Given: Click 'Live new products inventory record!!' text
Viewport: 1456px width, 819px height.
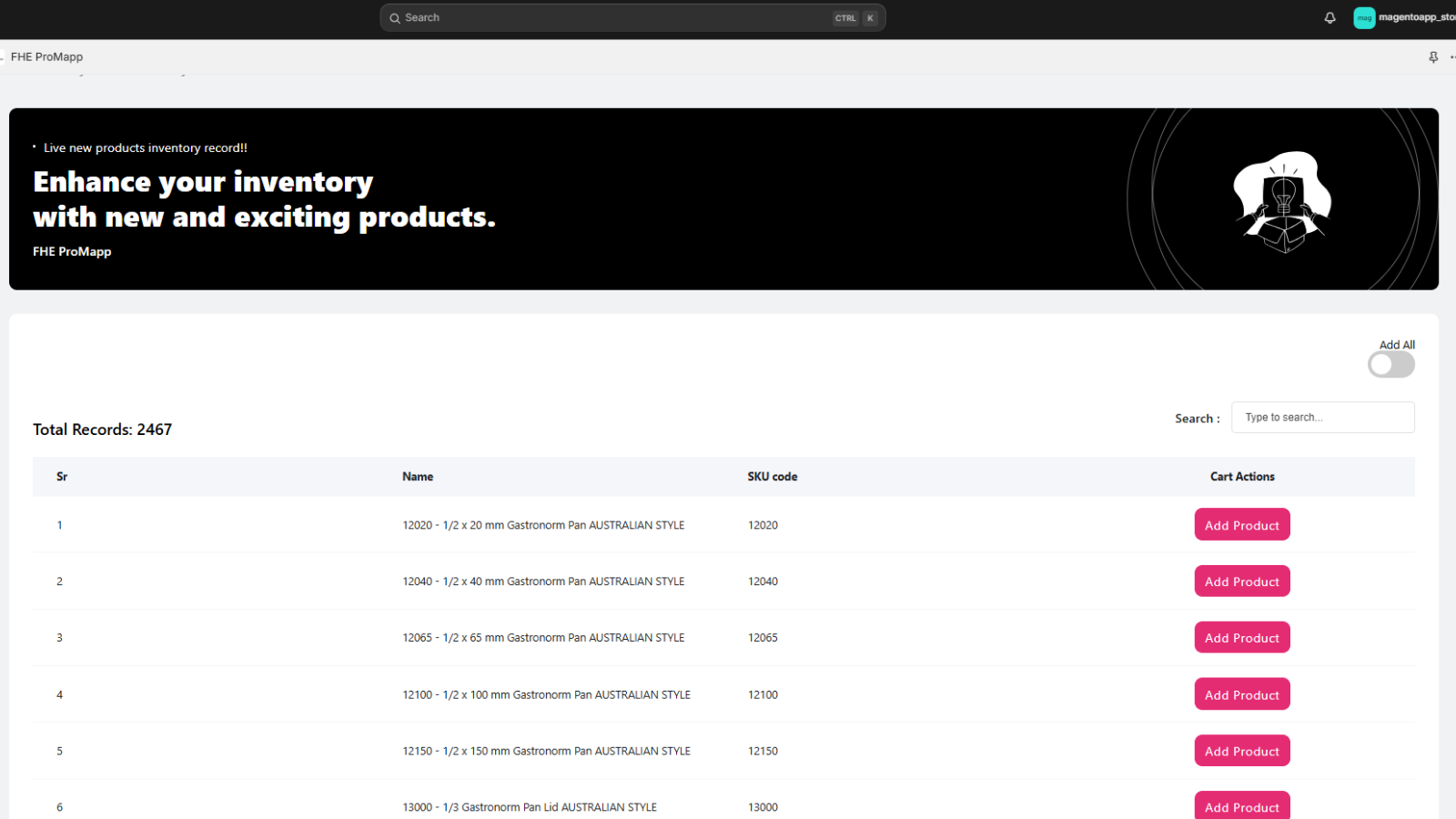Looking at the screenshot, I should [146, 147].
